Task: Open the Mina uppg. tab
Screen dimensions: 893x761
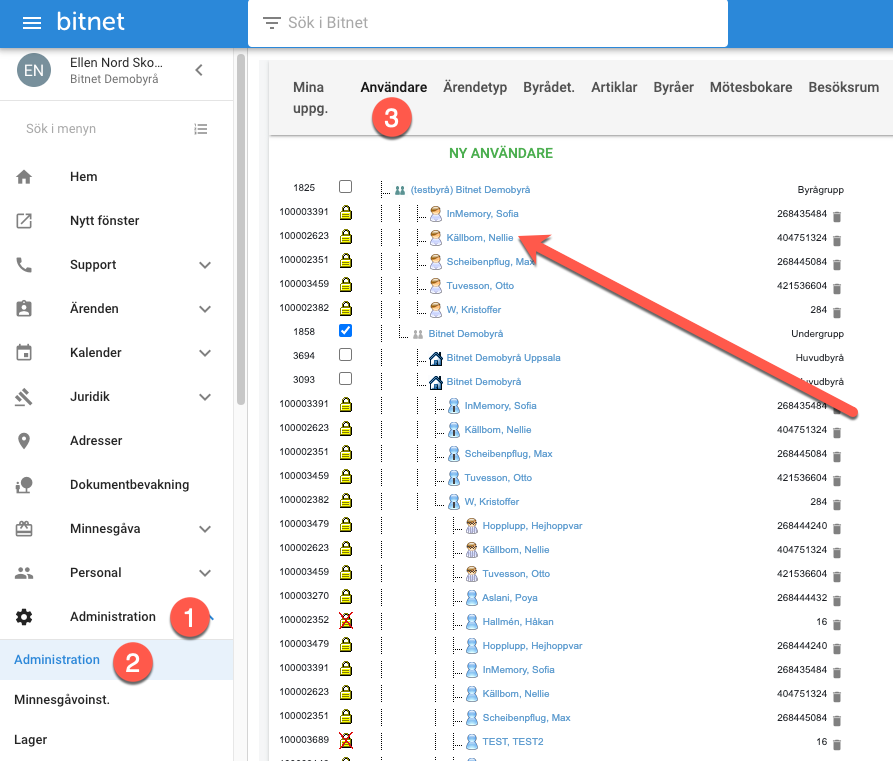Action: pos(310,98)
